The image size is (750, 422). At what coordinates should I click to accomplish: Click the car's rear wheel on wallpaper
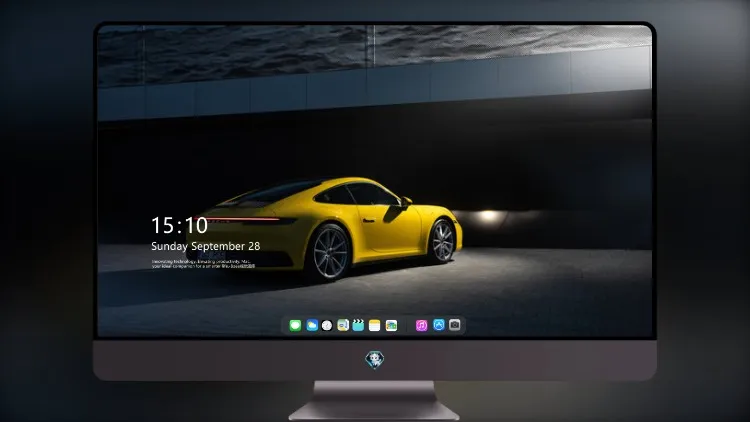[330, 253]
